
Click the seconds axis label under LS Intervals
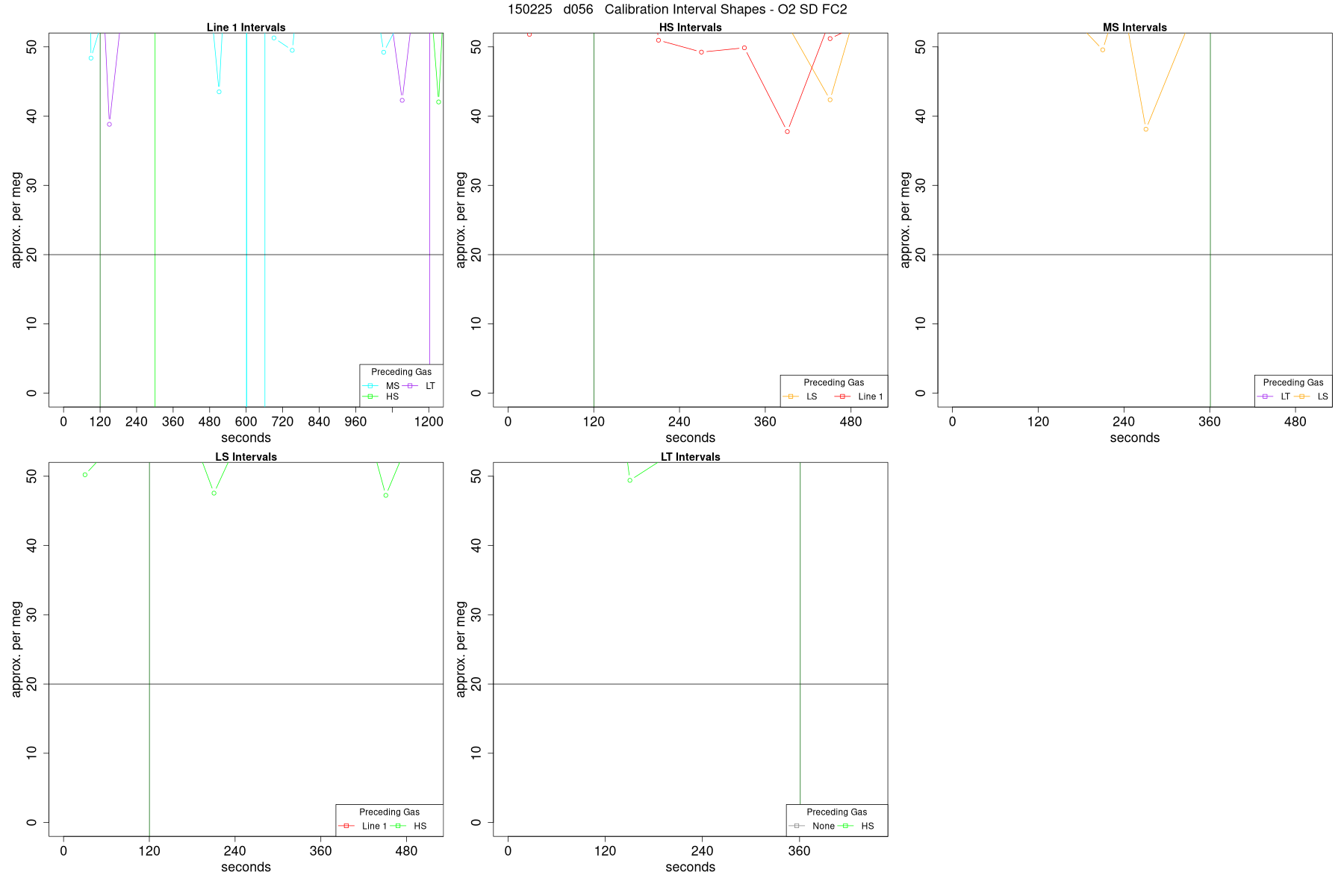click(246, 867)
